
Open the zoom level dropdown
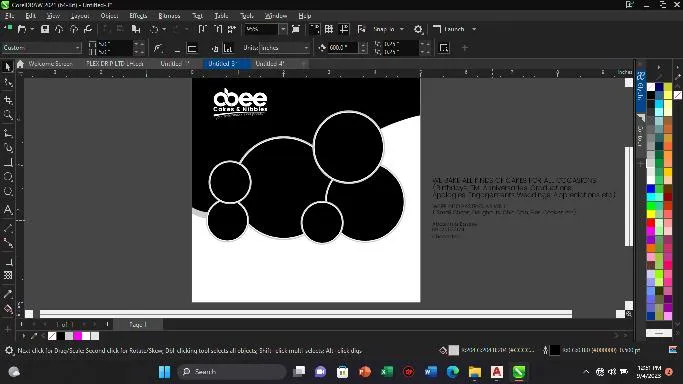tap(283, 29)
